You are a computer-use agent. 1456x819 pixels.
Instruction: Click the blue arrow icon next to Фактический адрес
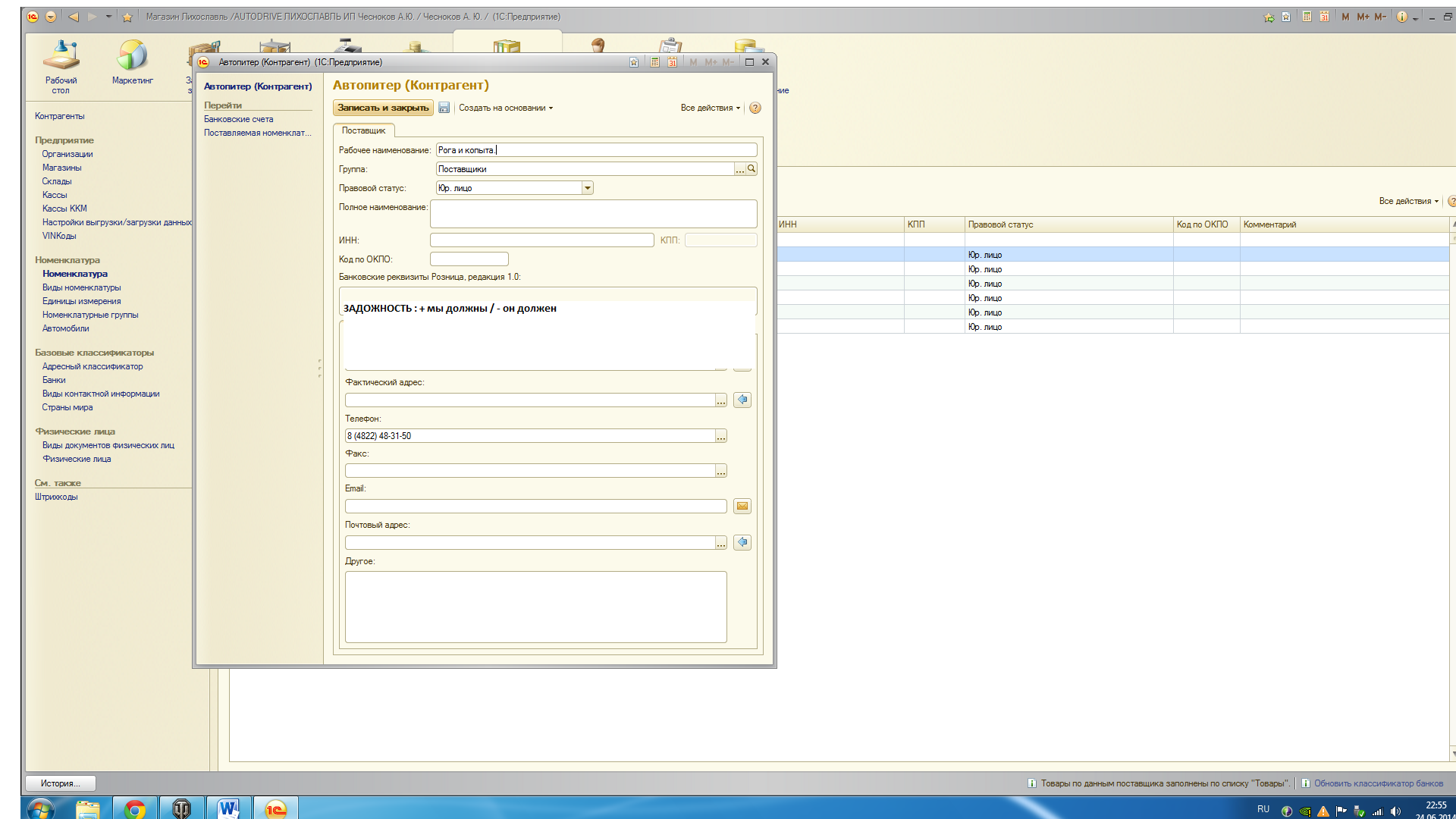point(742,400)
